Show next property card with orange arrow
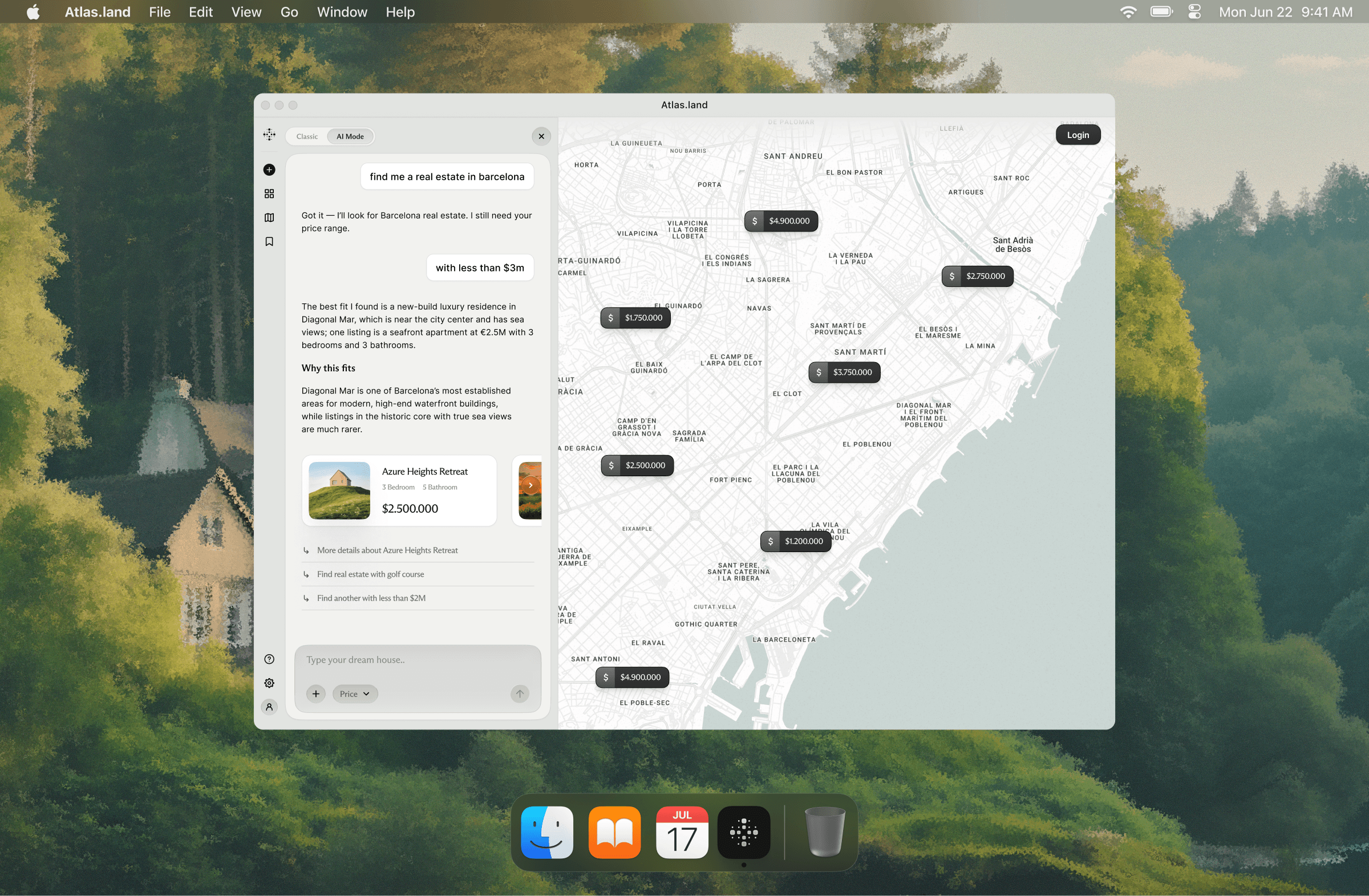This screenshot has height=896, width=1369. (x=530, y=485)
